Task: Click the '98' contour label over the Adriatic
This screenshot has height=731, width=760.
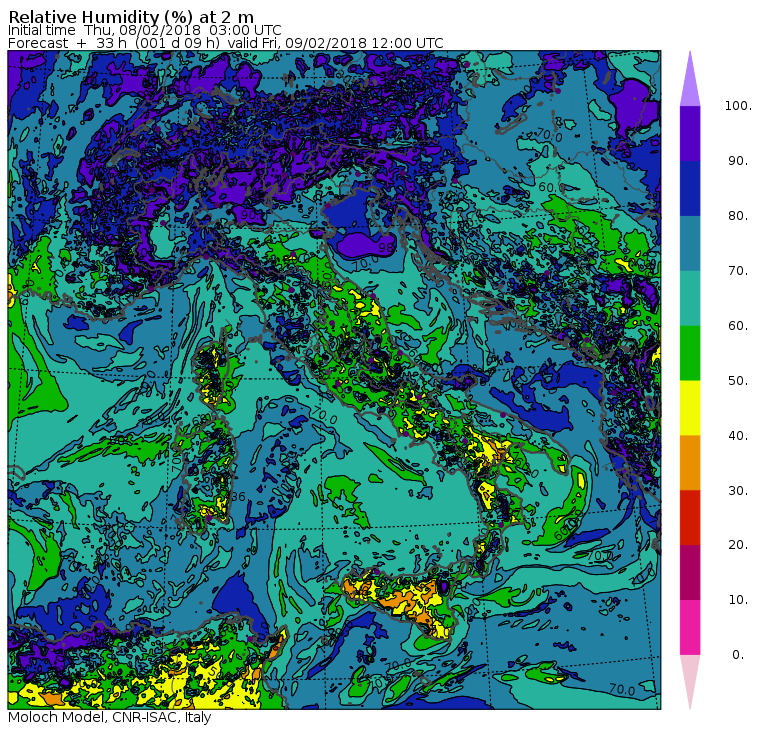Action: point(386,248)
